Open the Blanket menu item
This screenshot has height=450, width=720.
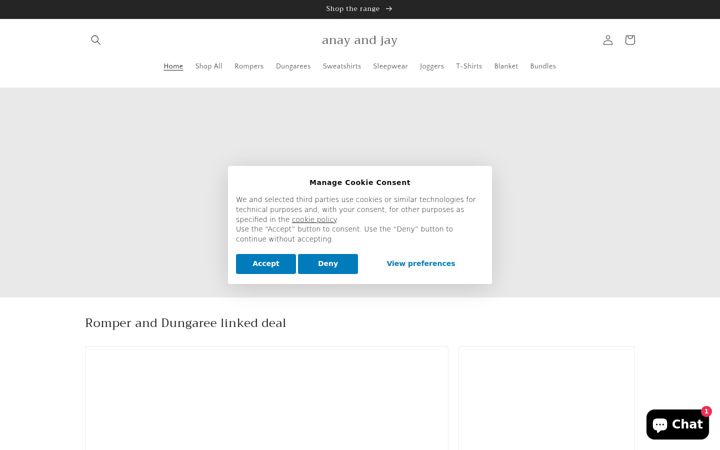506,66
